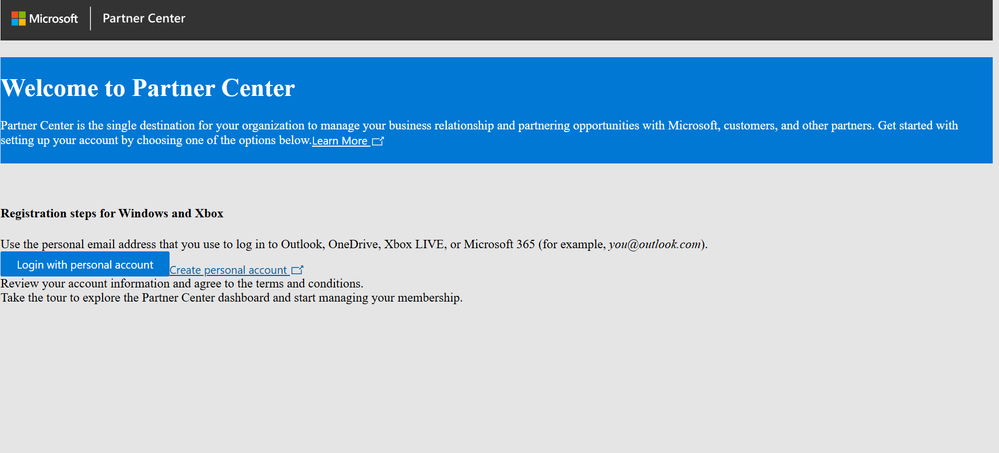Open the Partner Center header title
Viewport: 999px width, 453px height.
coord(144,18)
